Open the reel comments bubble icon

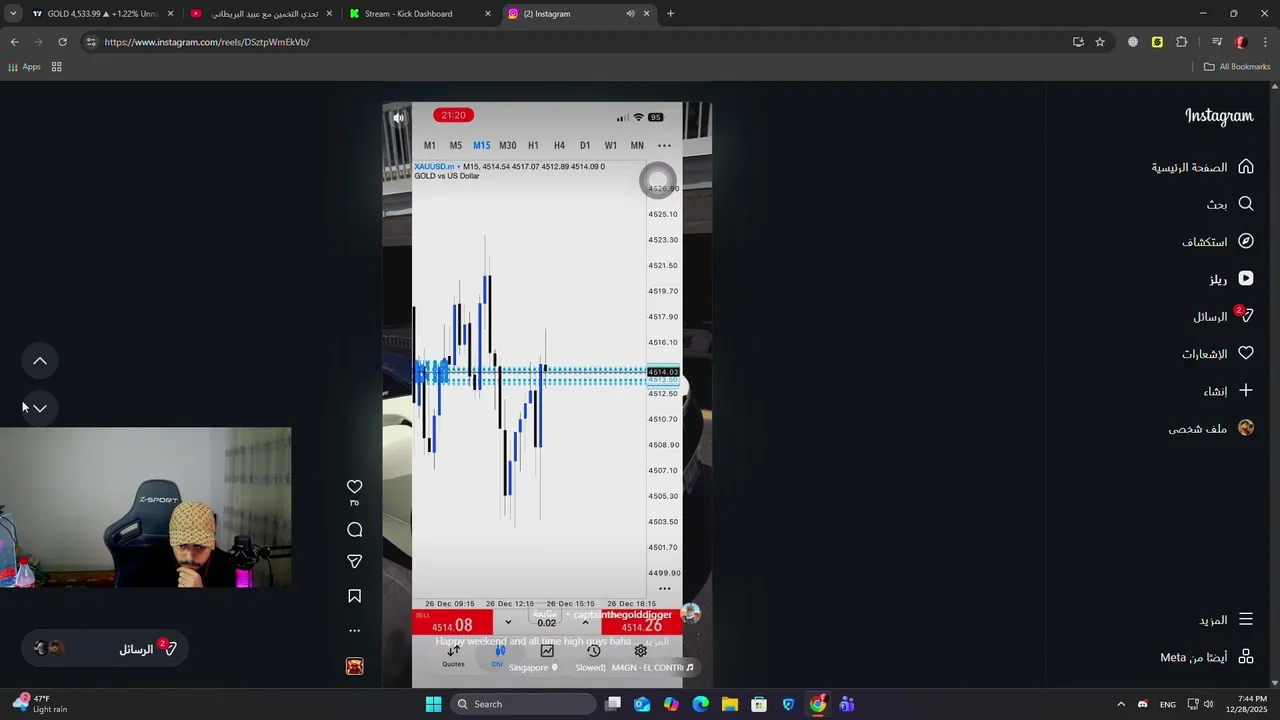(354, 530)
